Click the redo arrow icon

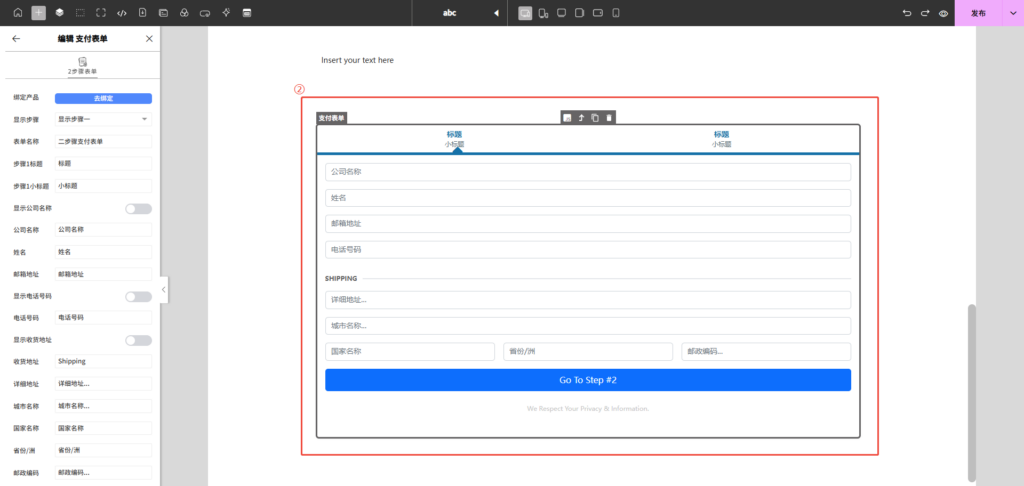(x=925, y=13)
